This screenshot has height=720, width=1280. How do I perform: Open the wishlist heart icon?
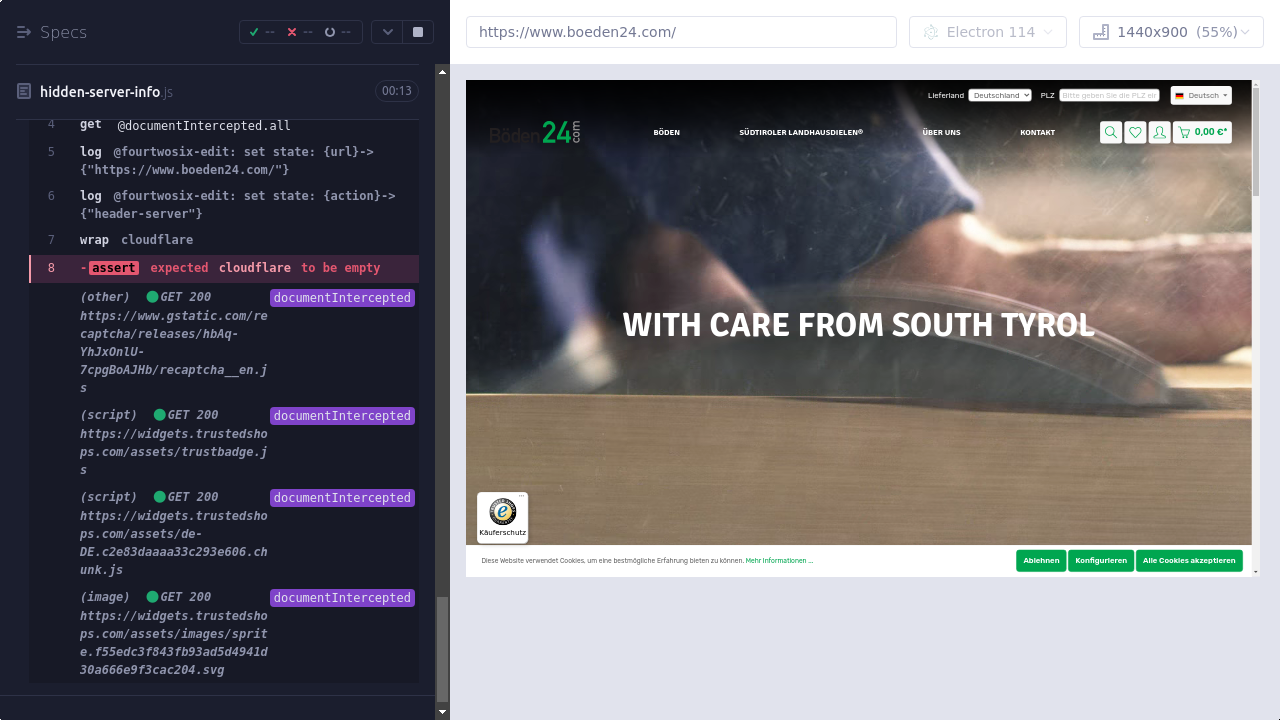coord(1135,132)
